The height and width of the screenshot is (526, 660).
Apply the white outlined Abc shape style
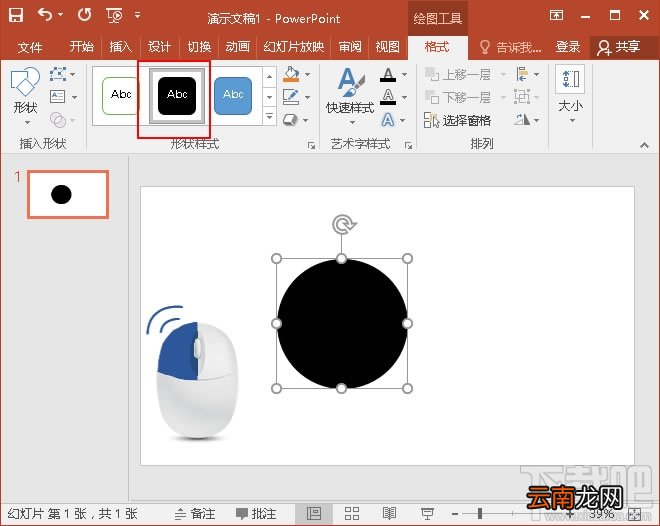pos(120,96)
